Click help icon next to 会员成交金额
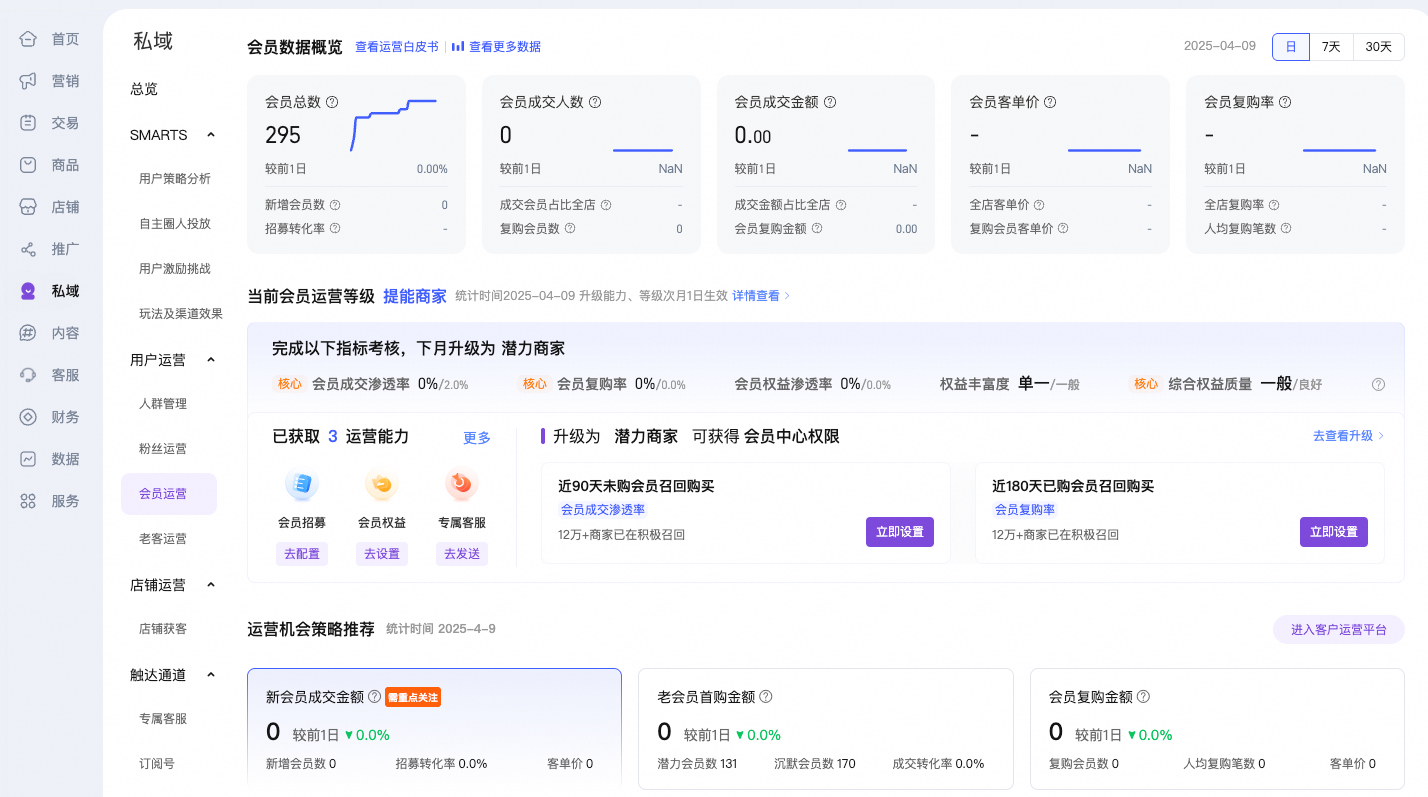Viewport: 1428px width, 797px height. coord(830,102)
